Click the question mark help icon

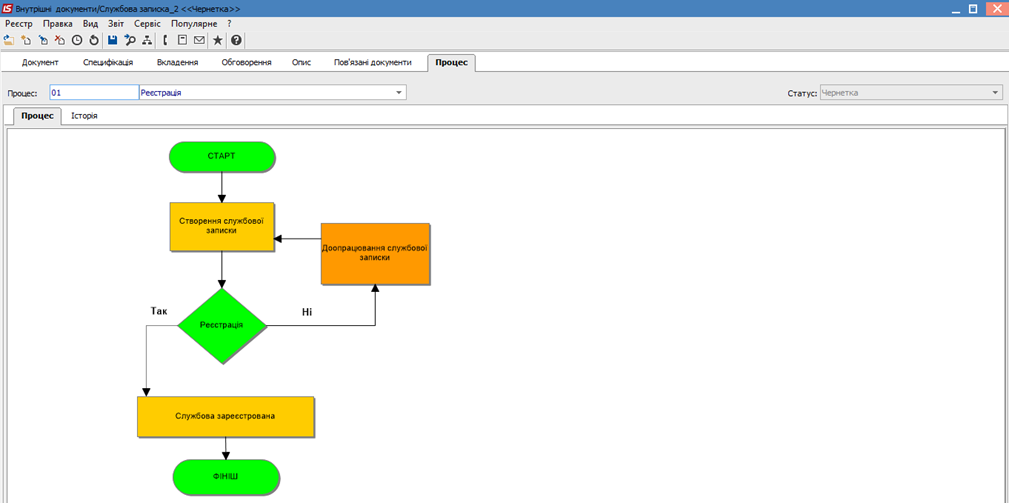point(236,40)
